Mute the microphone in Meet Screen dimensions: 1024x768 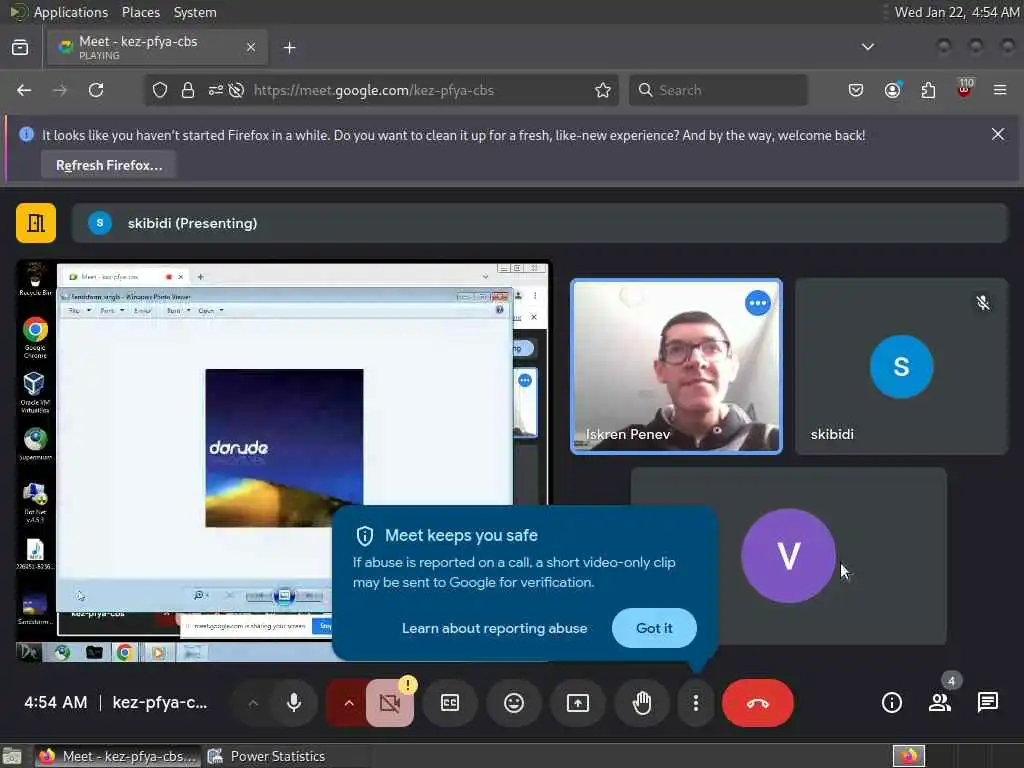click(294, 703)
